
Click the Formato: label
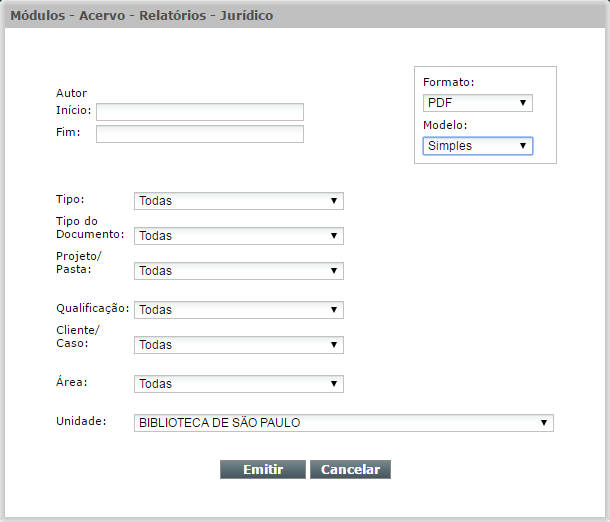click(449, 82)
